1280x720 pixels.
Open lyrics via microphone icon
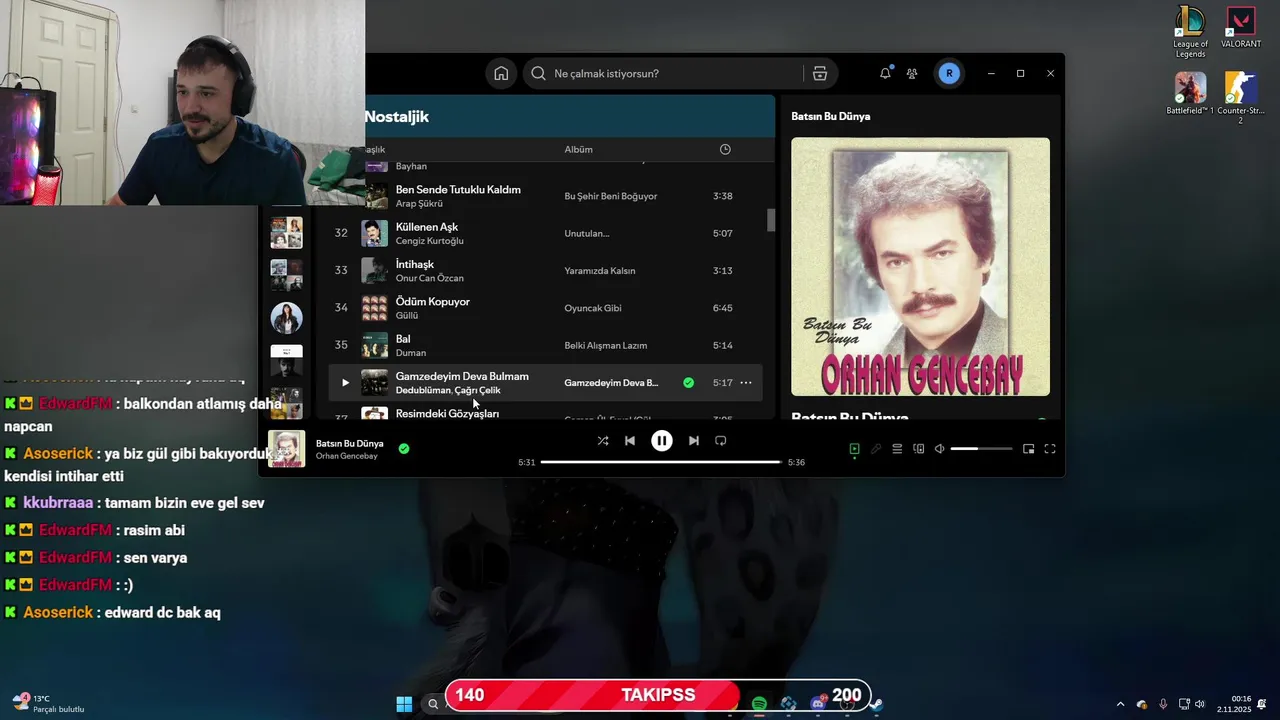876,449
